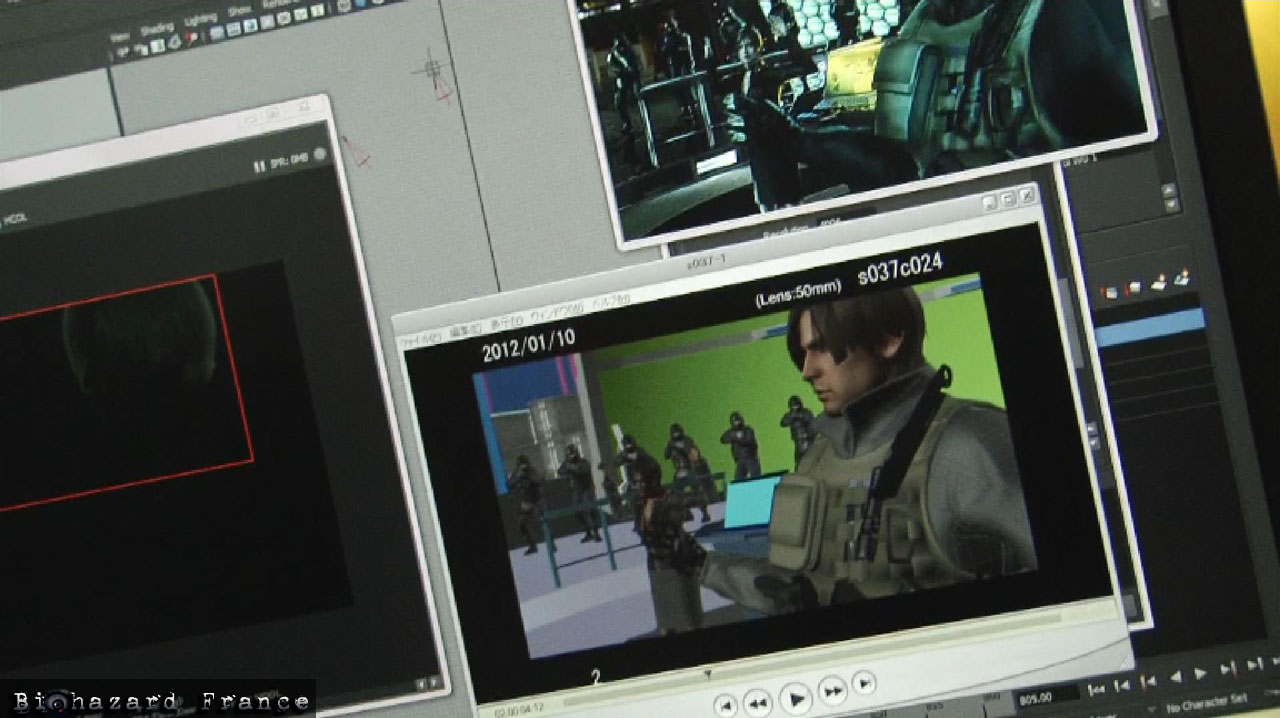Viewport: 1280px width, 718px height.
Task: Click the 2012/01/10 date overlay in the player
Action: click(528, 346)
